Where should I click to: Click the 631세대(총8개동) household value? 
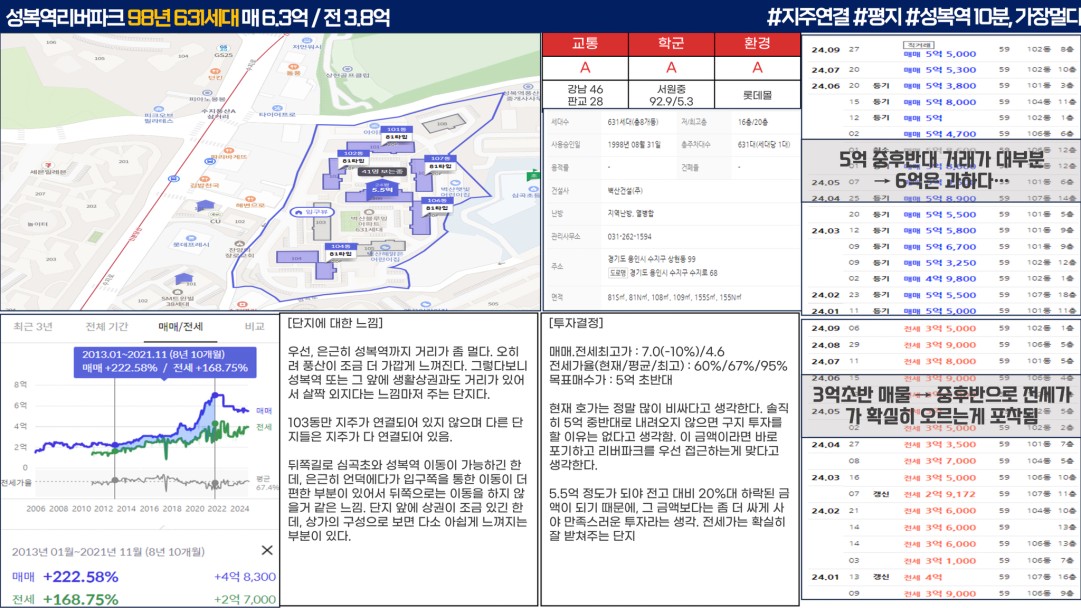[x=633, y=122]
